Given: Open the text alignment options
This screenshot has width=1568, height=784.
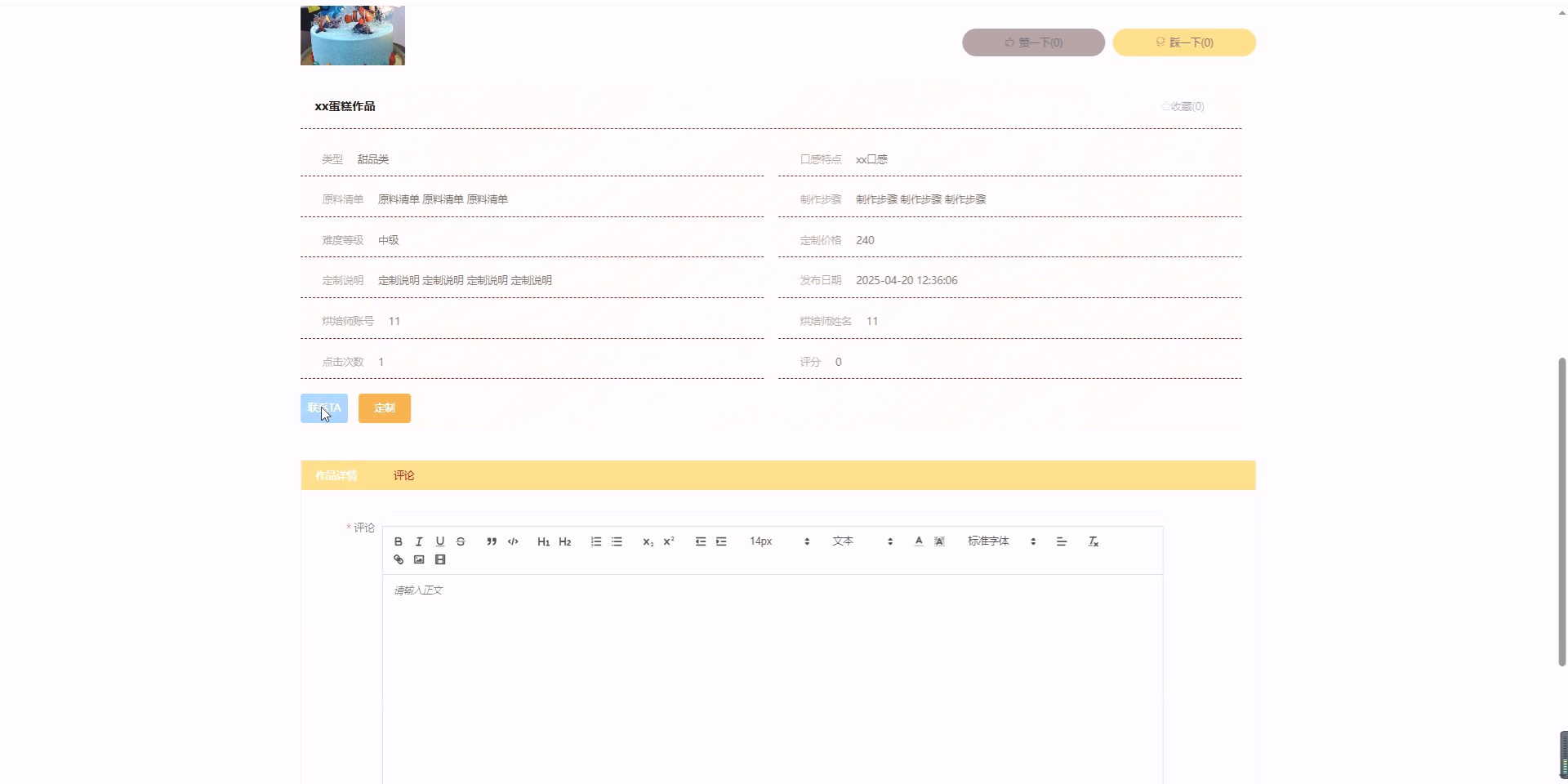Looking at the screenshot, I should click(1062, 541).
